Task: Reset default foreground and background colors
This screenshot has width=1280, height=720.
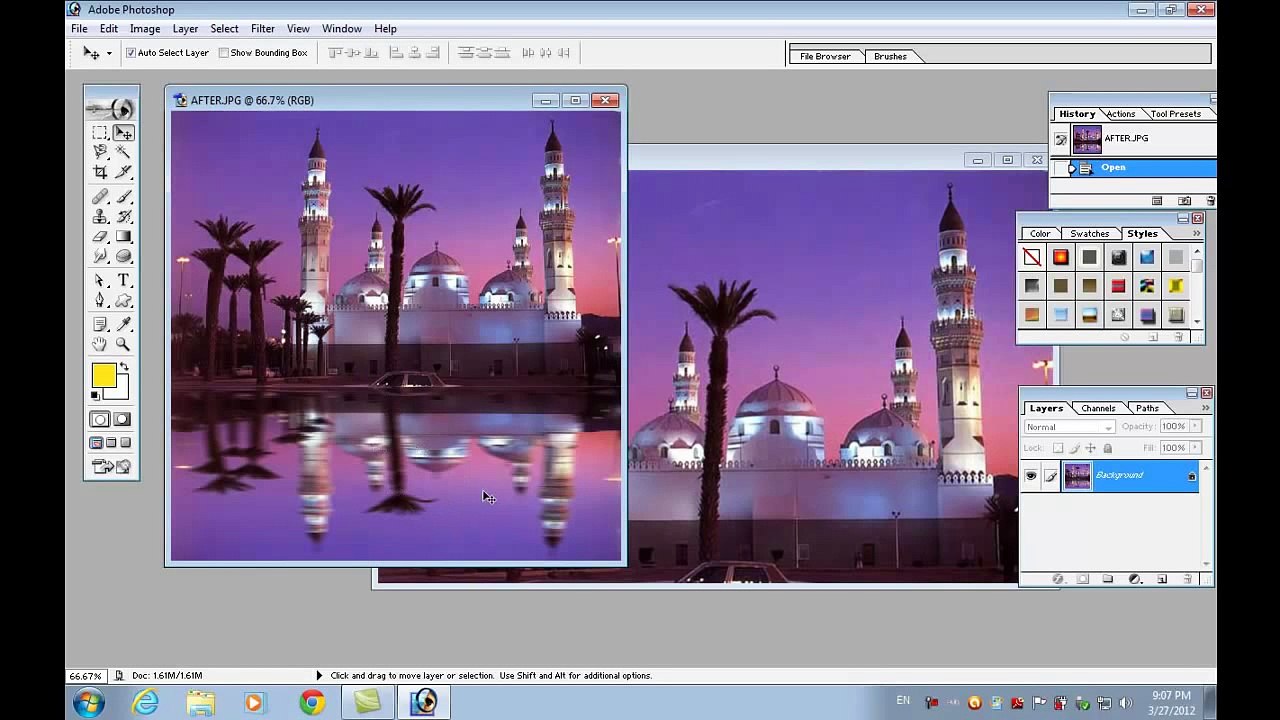Action: click(95, 396)
